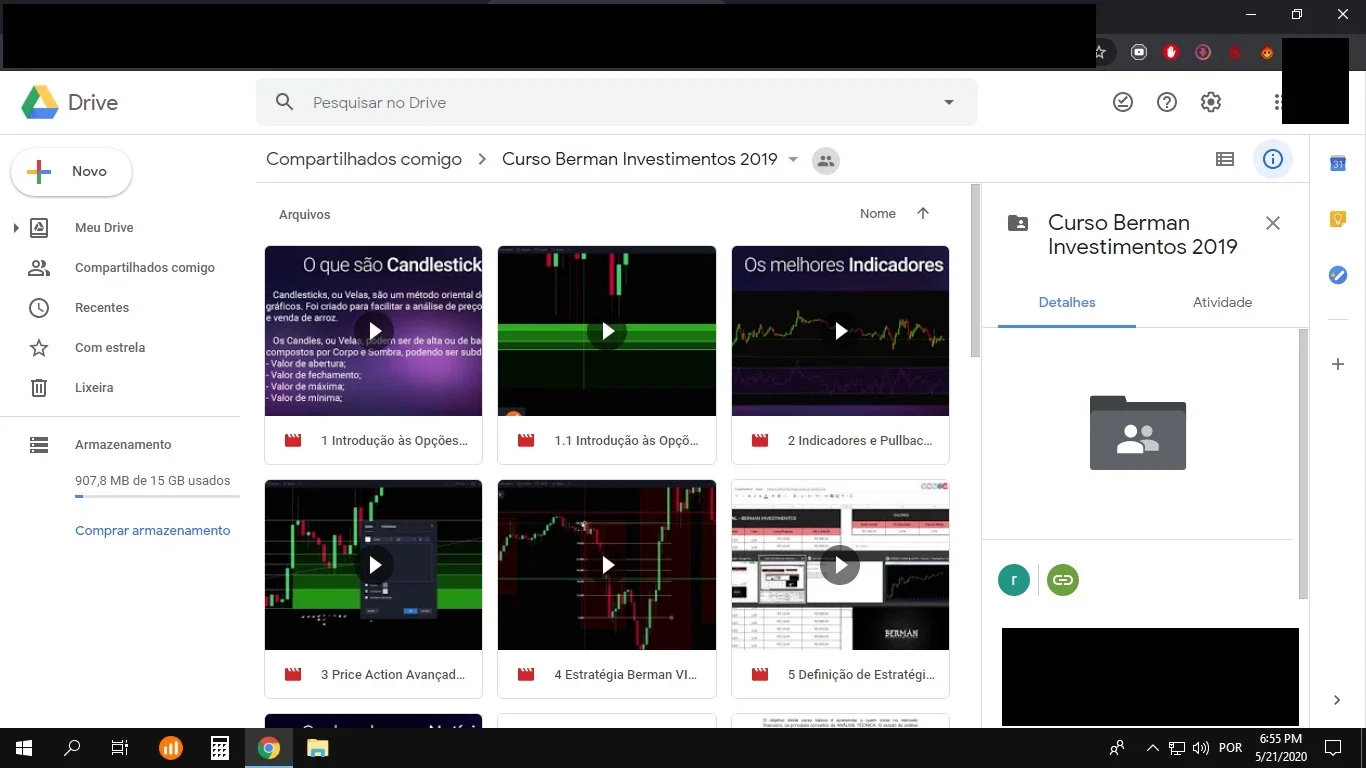The width and height of the screenshot is (1366, 768).
Task: Show hidden system tray icons
Action: [x=1152, y=748]
